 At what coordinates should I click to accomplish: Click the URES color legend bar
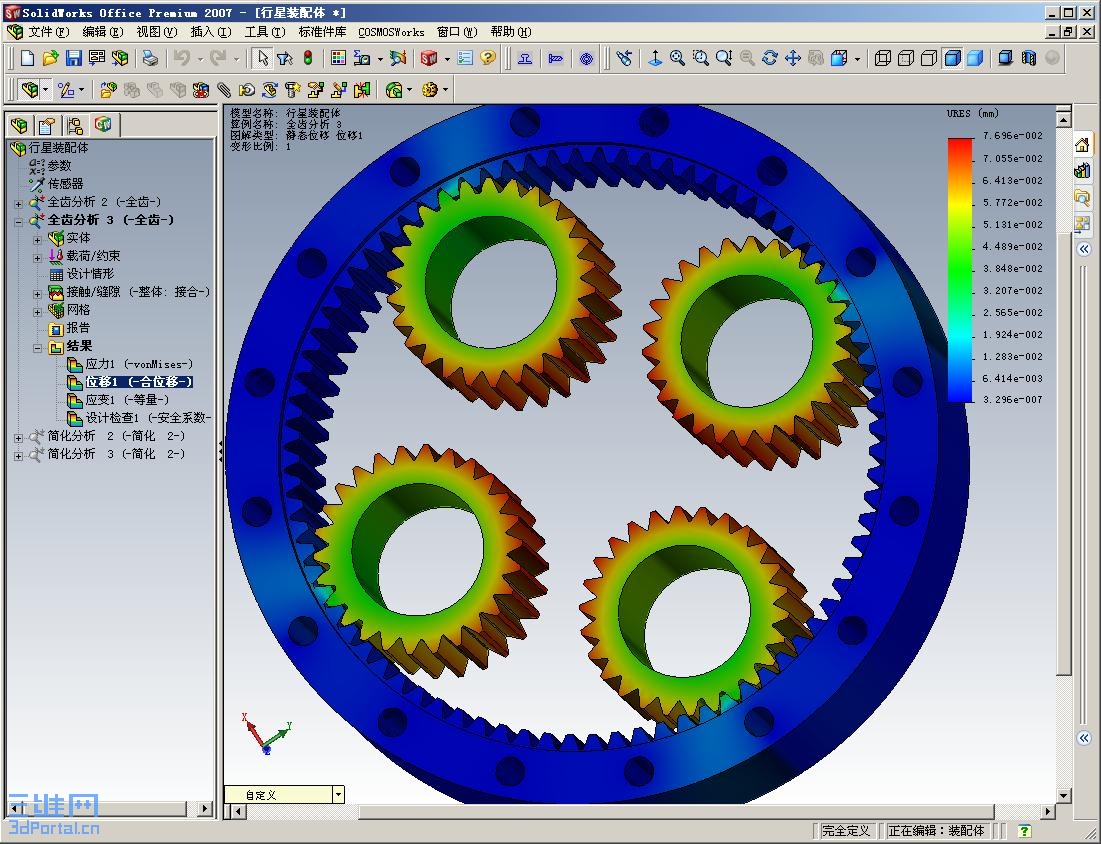pos(960,270)
